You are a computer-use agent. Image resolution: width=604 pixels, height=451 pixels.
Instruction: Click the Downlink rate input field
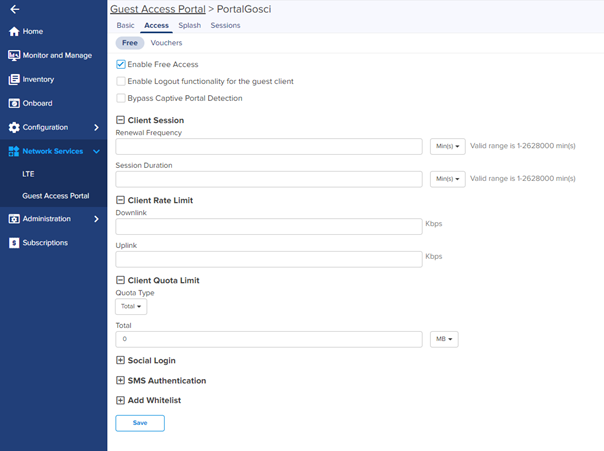tap(269, 226)
